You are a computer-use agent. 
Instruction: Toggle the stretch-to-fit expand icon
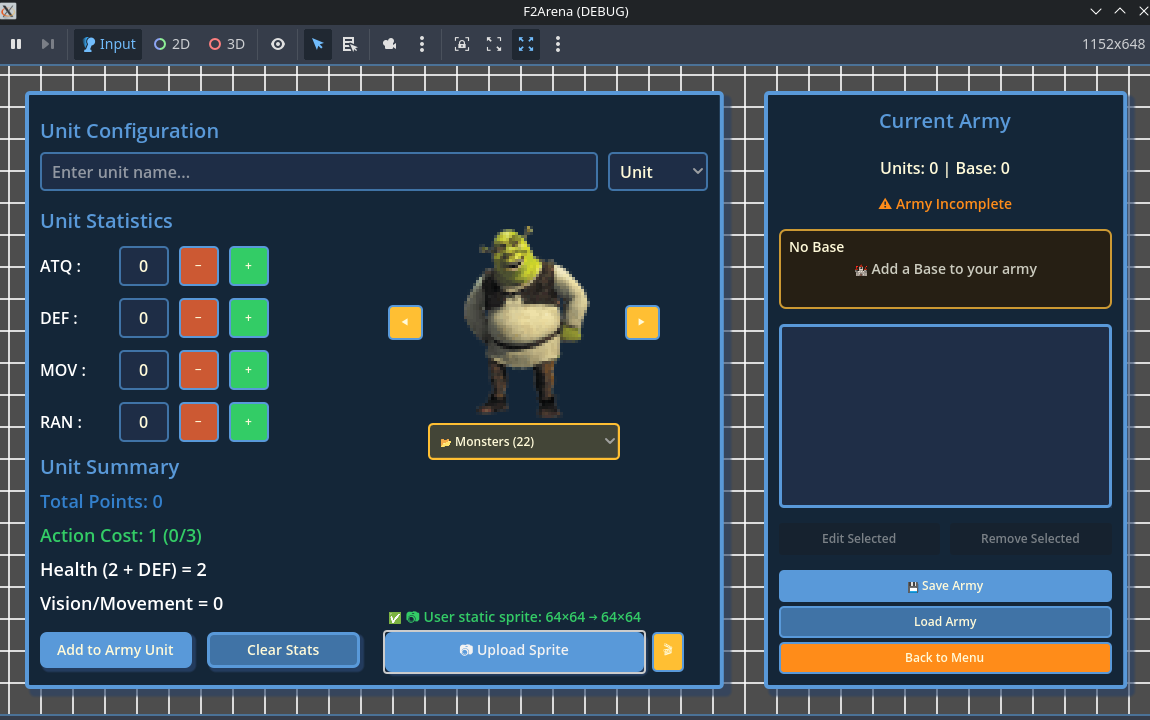[x=526, y=44]
